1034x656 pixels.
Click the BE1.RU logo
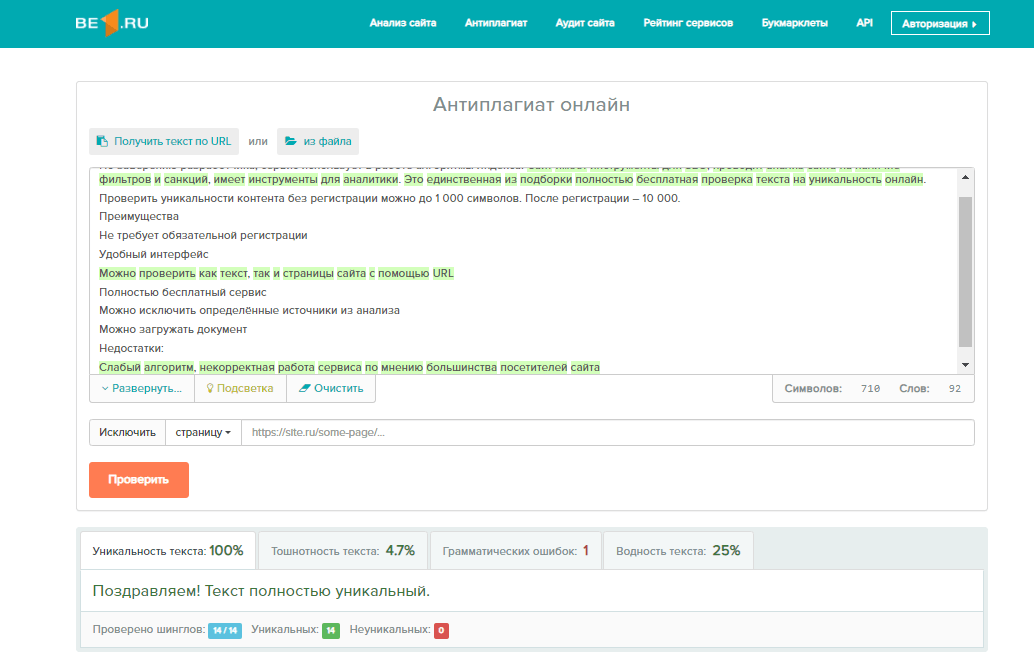(111, 23)
